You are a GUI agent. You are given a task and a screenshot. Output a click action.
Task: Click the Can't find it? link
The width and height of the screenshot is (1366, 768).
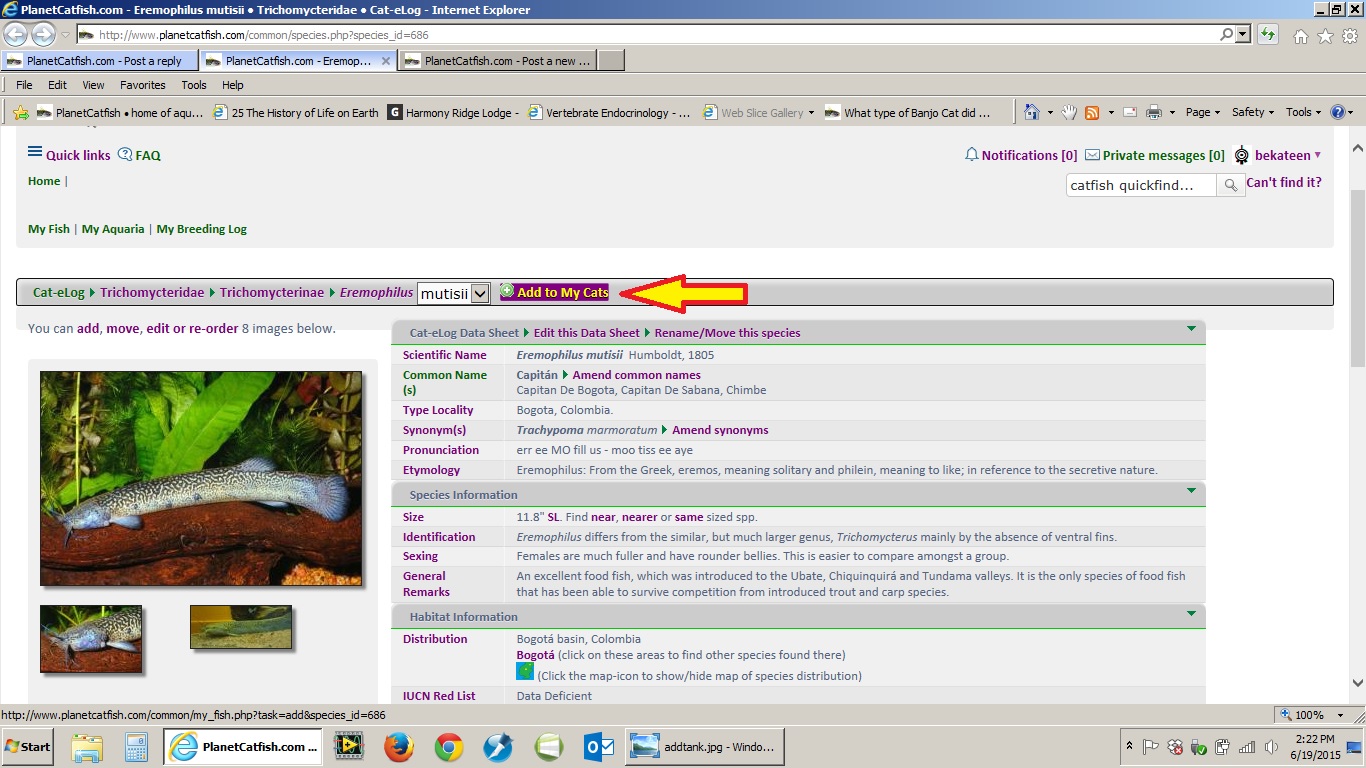coord(1284,182)
